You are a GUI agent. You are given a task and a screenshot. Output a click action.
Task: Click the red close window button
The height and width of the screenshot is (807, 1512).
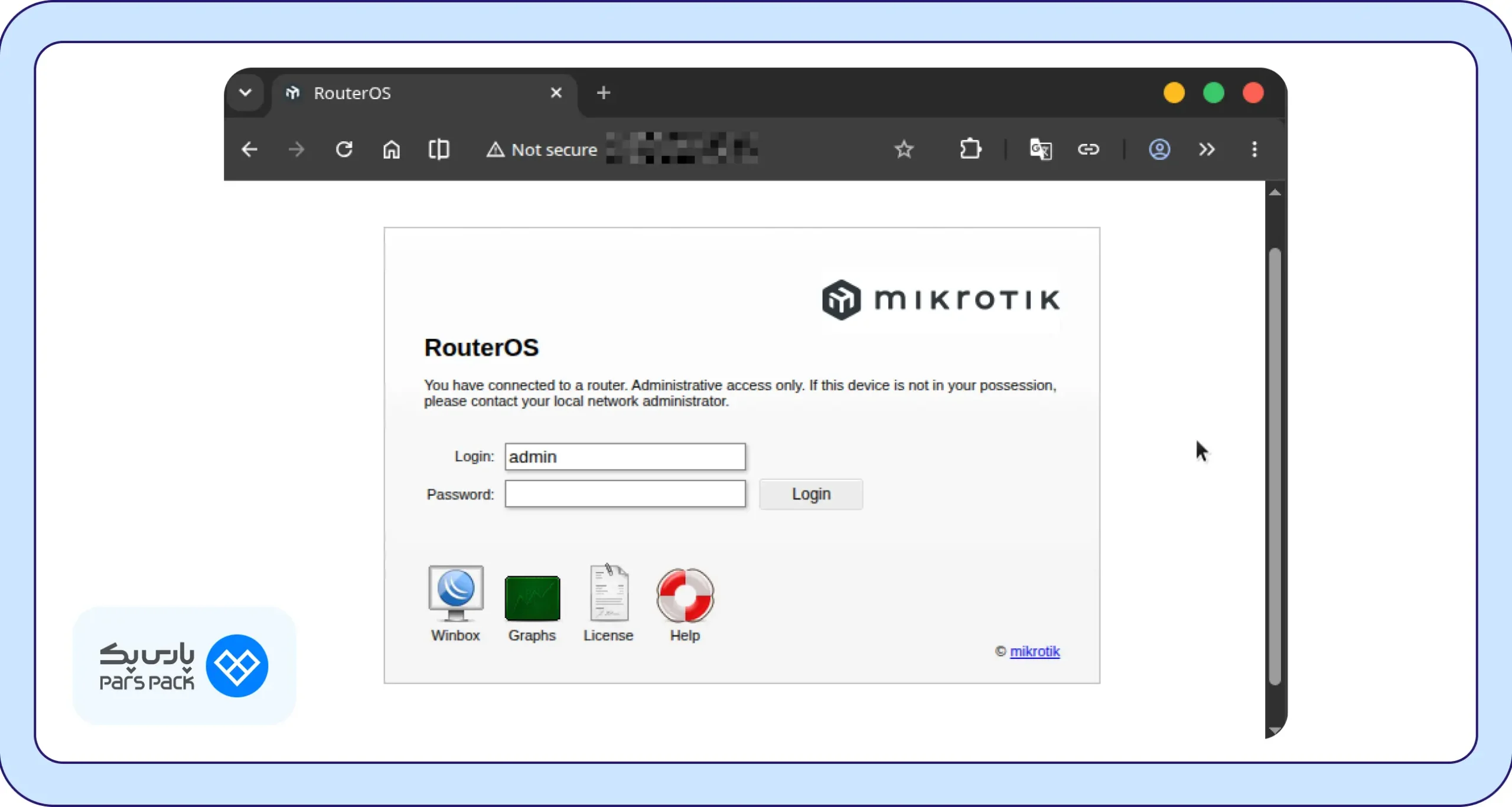tap(1253, 93)
